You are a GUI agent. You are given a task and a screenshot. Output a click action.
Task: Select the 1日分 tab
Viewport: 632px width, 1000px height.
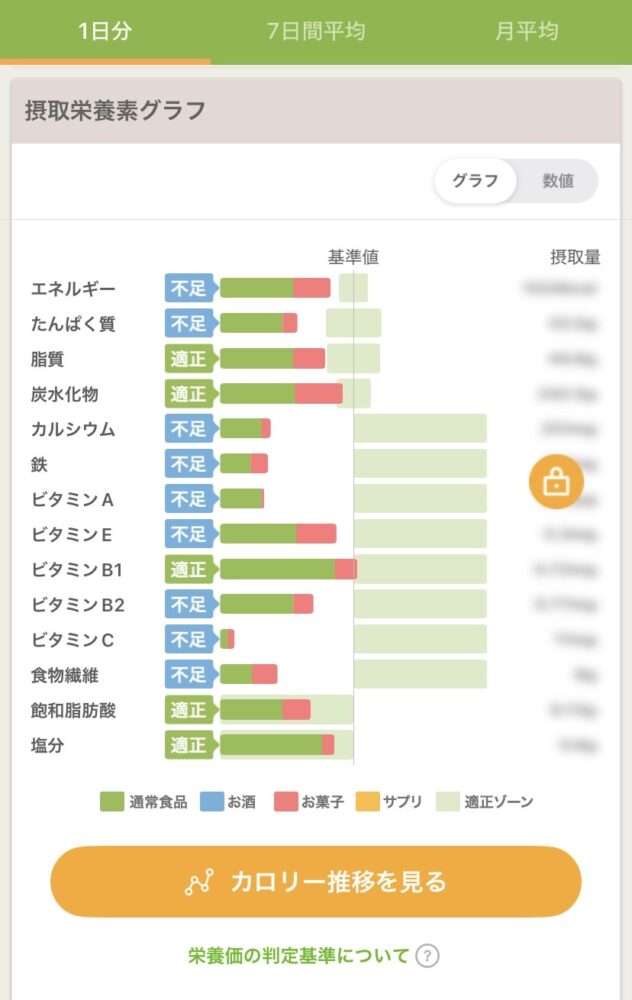pos(103,31)
